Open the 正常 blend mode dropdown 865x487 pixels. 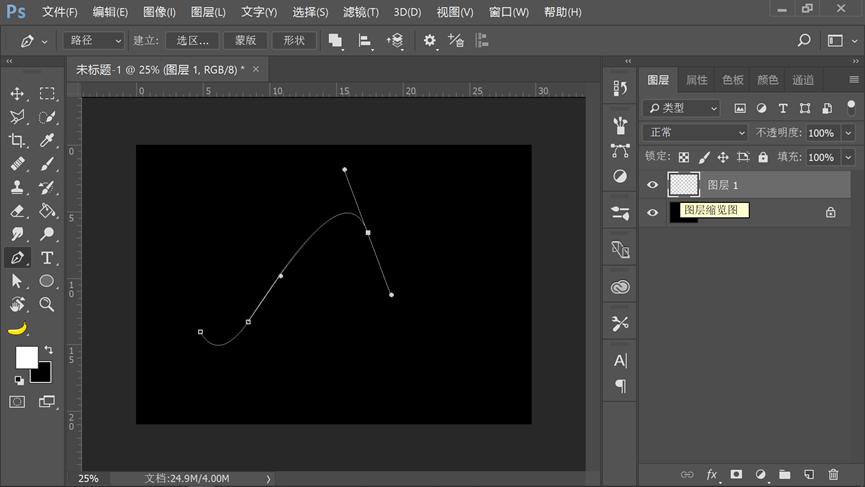696,132
